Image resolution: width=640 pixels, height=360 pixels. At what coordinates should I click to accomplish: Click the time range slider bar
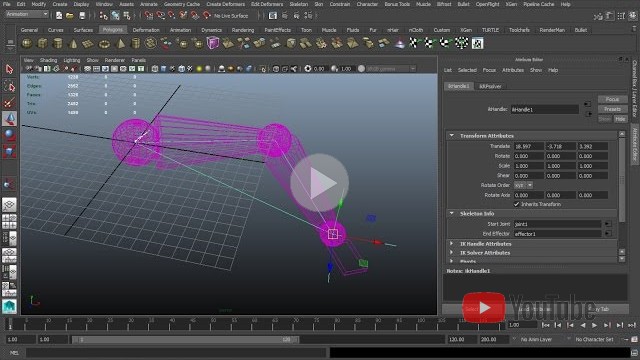186,339
